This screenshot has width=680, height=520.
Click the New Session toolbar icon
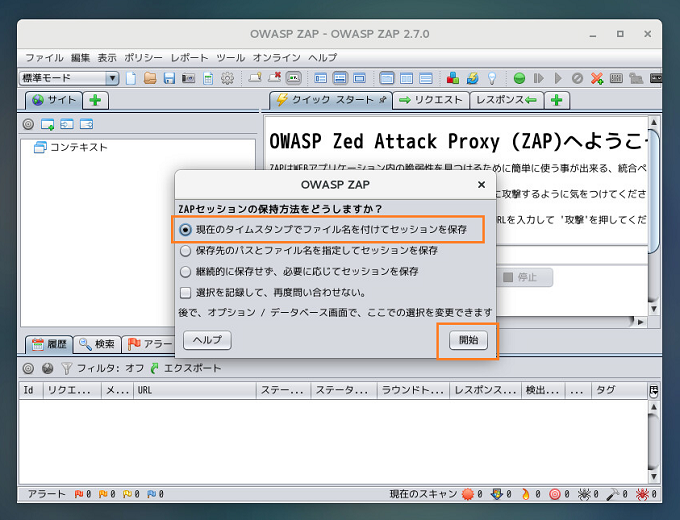point(131,78)
